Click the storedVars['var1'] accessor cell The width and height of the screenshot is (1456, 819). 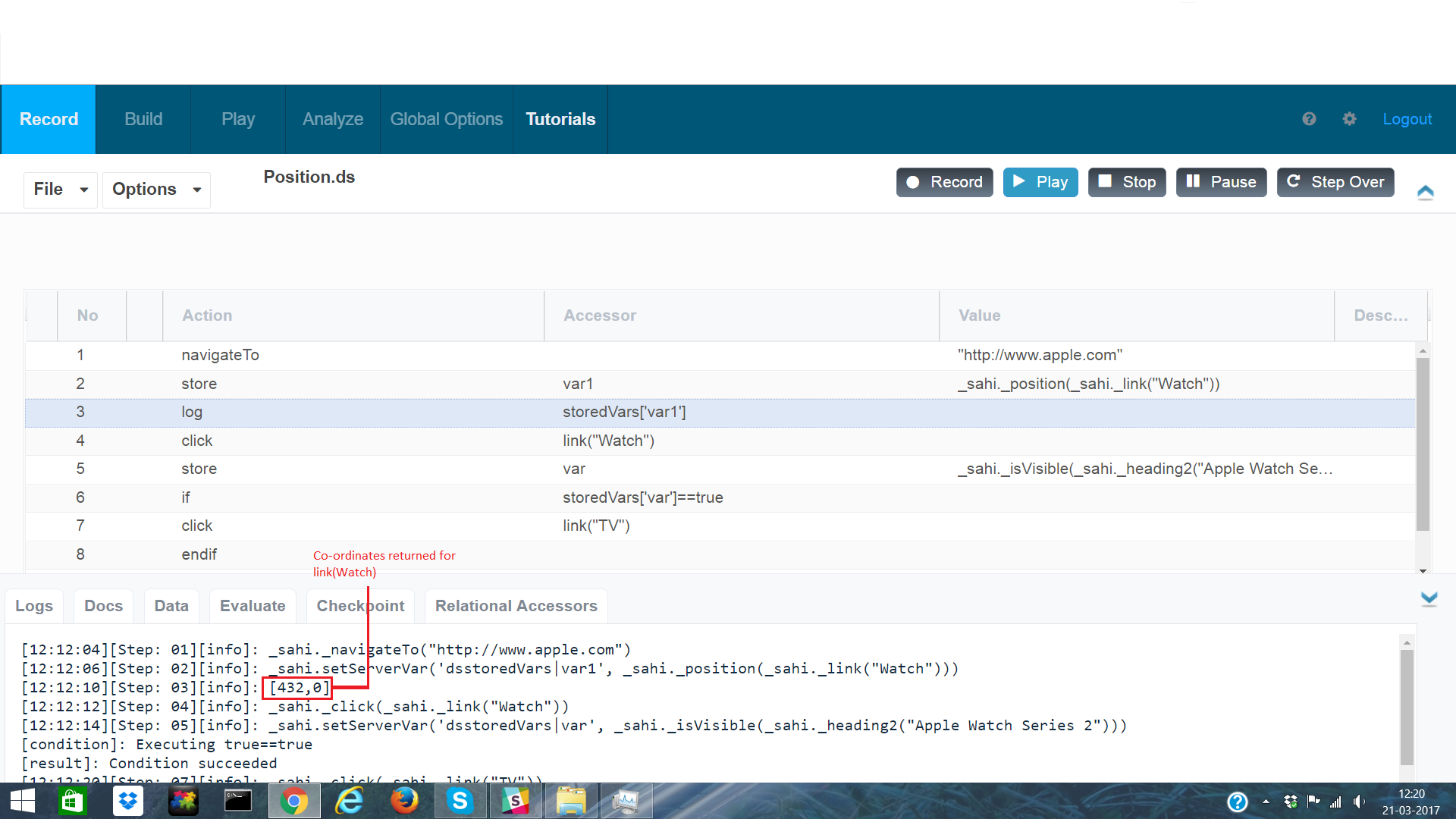pyautogui.click(x=624, y=412)
